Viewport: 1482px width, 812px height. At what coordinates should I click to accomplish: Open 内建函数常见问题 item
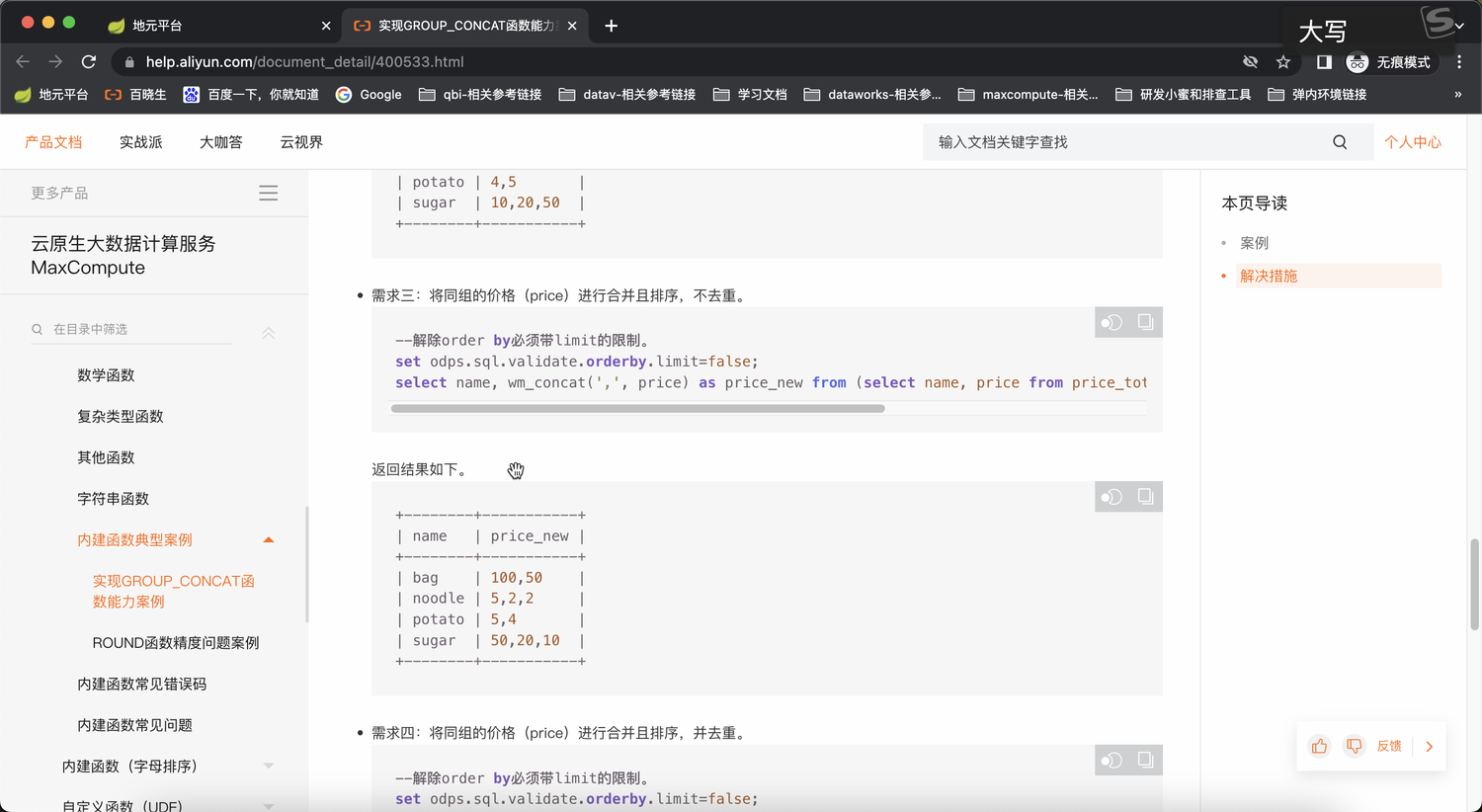click(134, 725)
